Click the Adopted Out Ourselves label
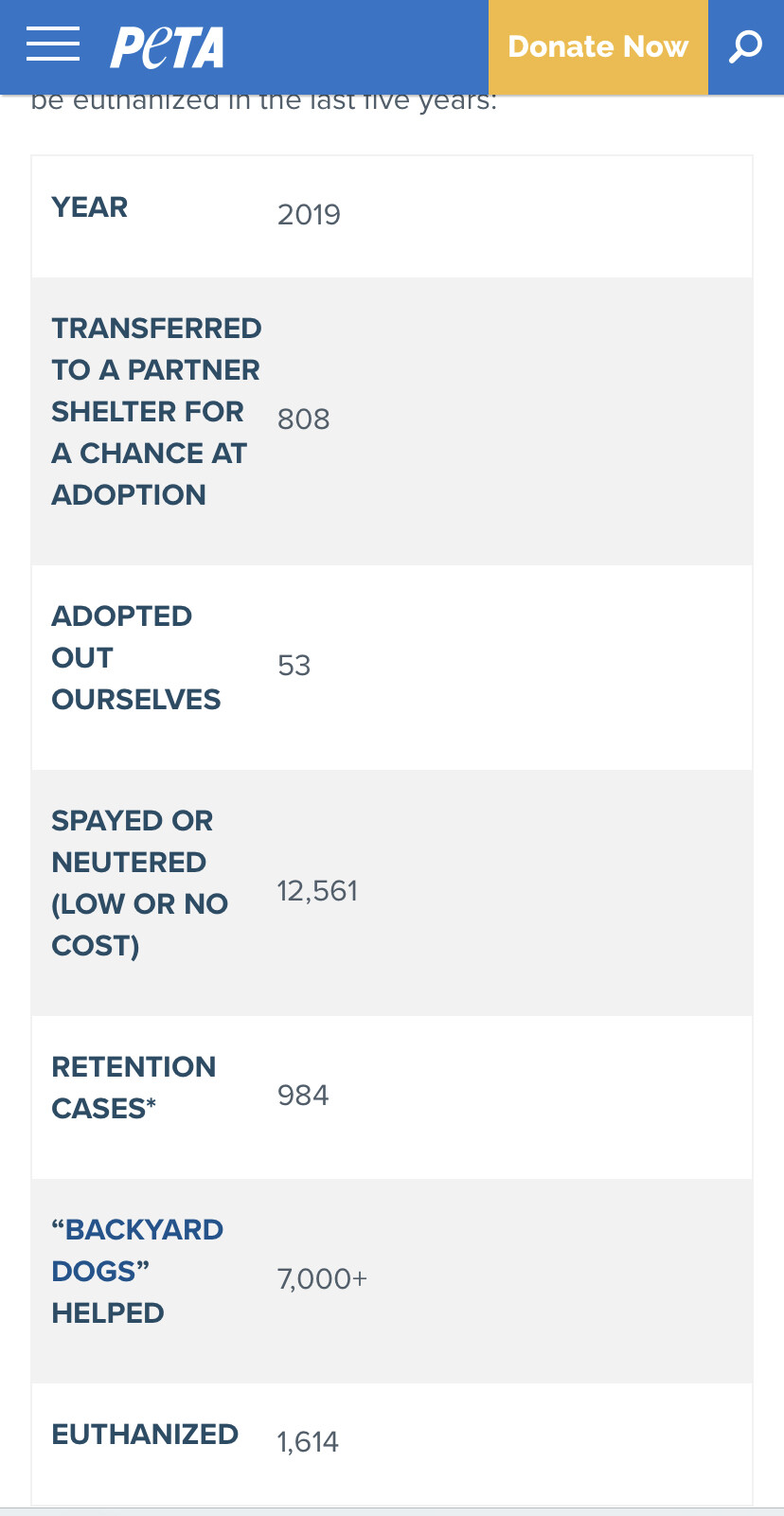This screenshot has width=784, height=1516. click(135, 657)
